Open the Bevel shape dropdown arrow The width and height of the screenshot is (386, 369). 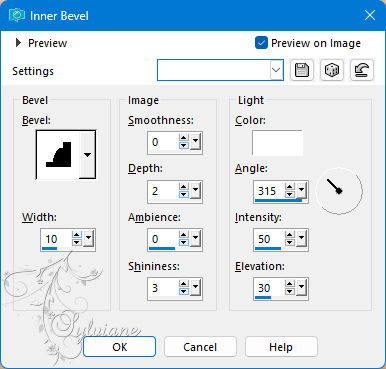(87, 154)
